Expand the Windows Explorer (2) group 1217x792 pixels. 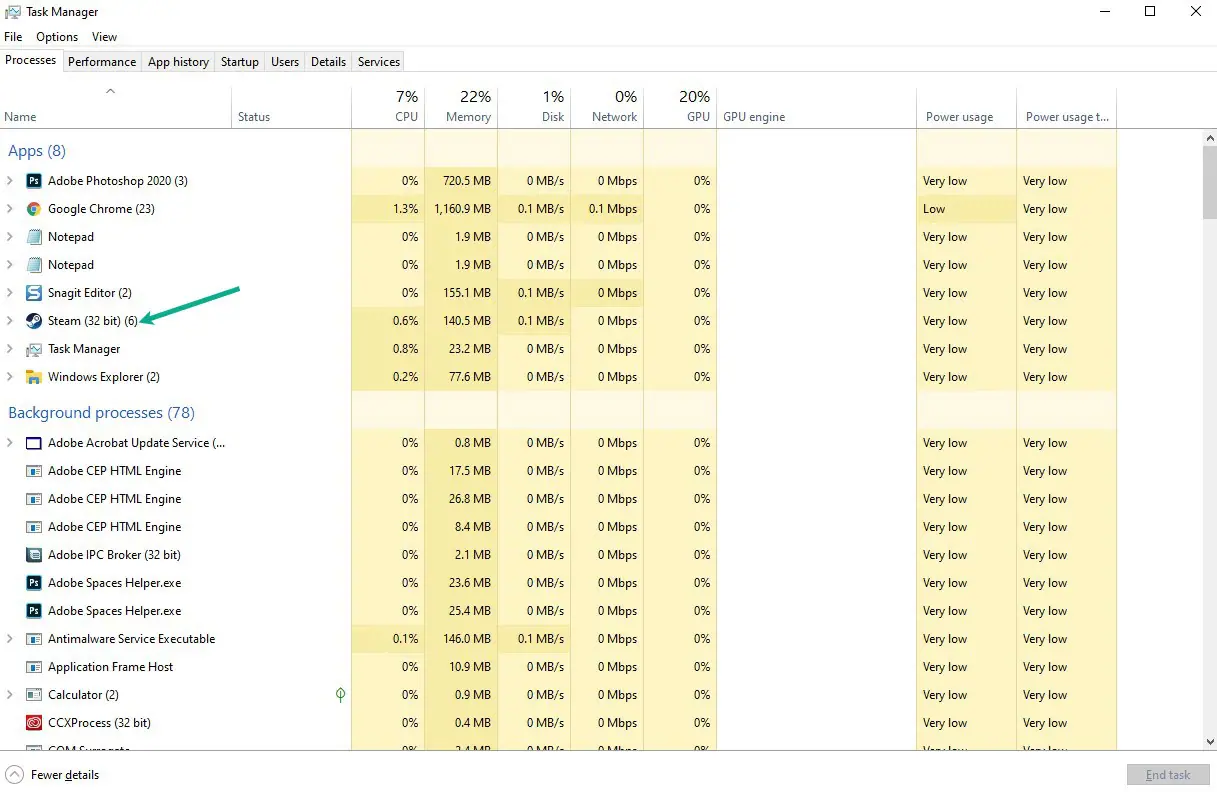point(10,377)
